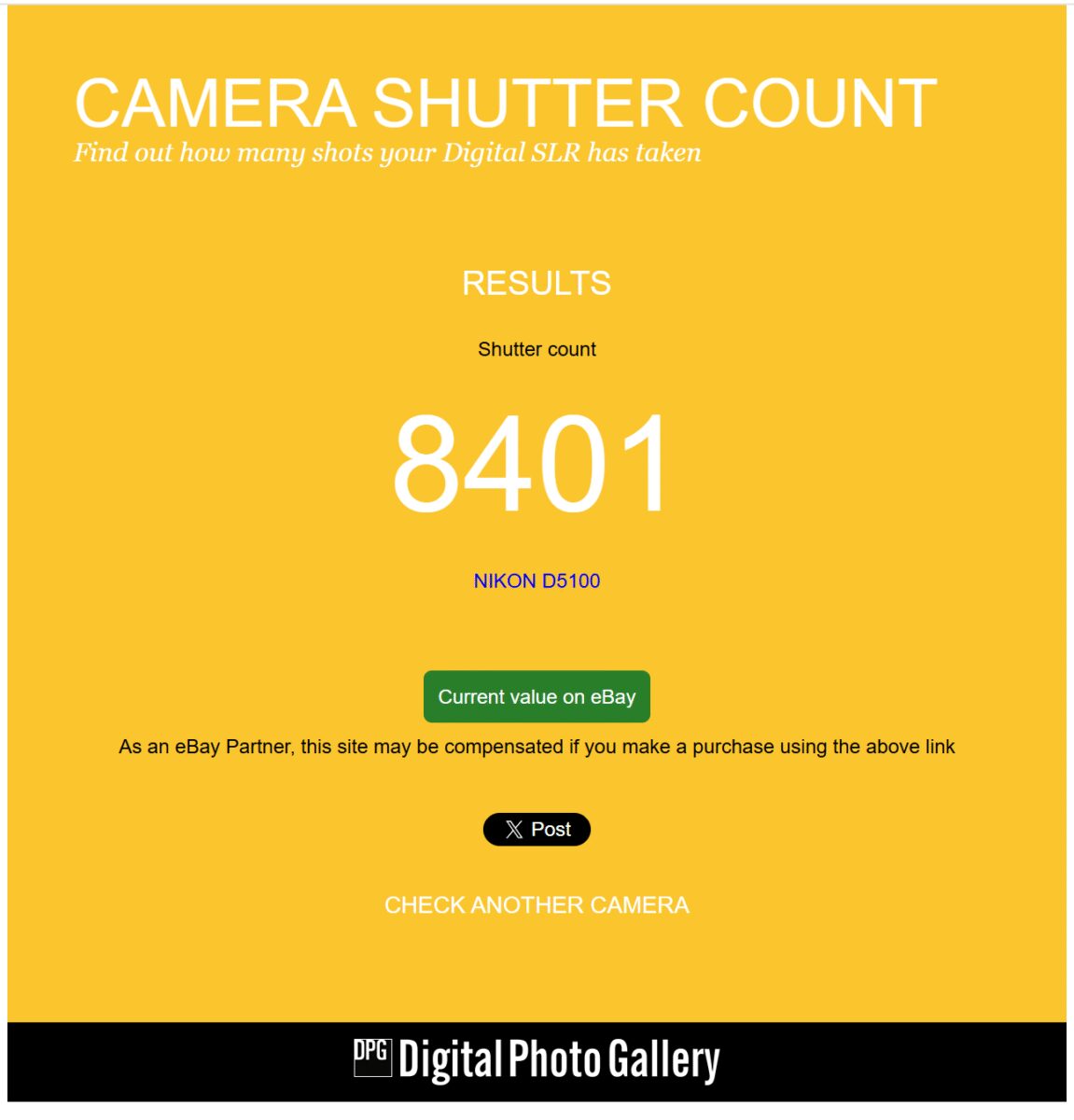This screenshot has height=1120, width=1074.
Task: Click the word COUNT in the main title
Action: pos(820,103)
